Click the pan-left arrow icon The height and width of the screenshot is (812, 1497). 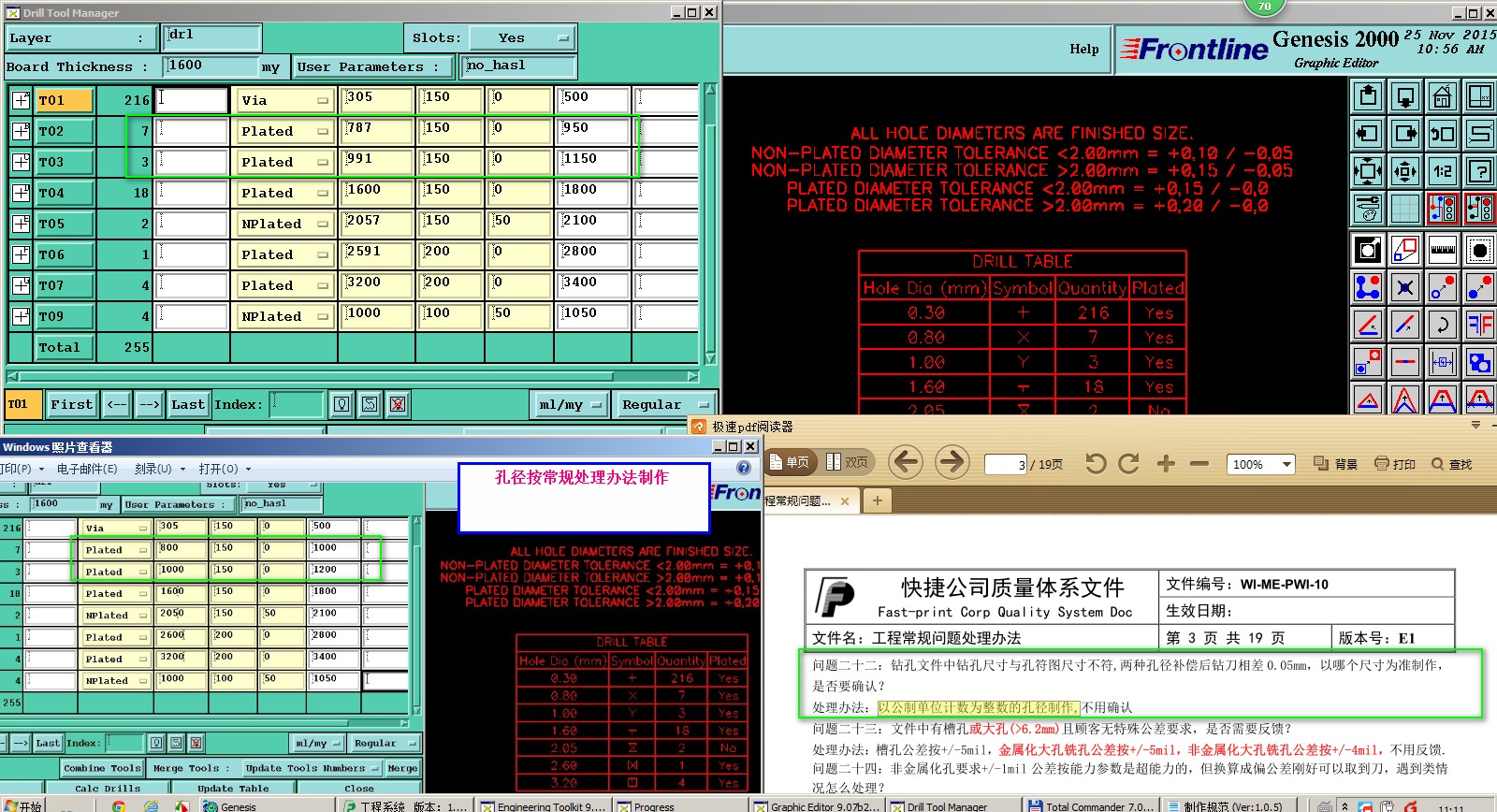click(1368, 134)
